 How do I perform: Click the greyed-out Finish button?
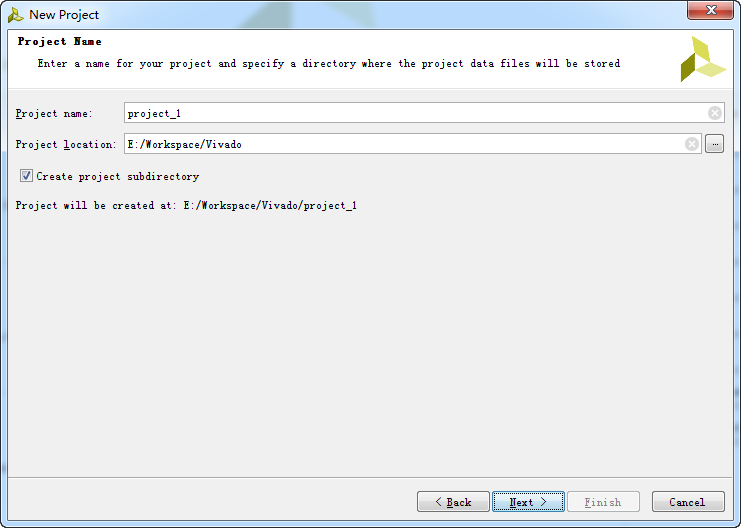click(x=603, y=502)
